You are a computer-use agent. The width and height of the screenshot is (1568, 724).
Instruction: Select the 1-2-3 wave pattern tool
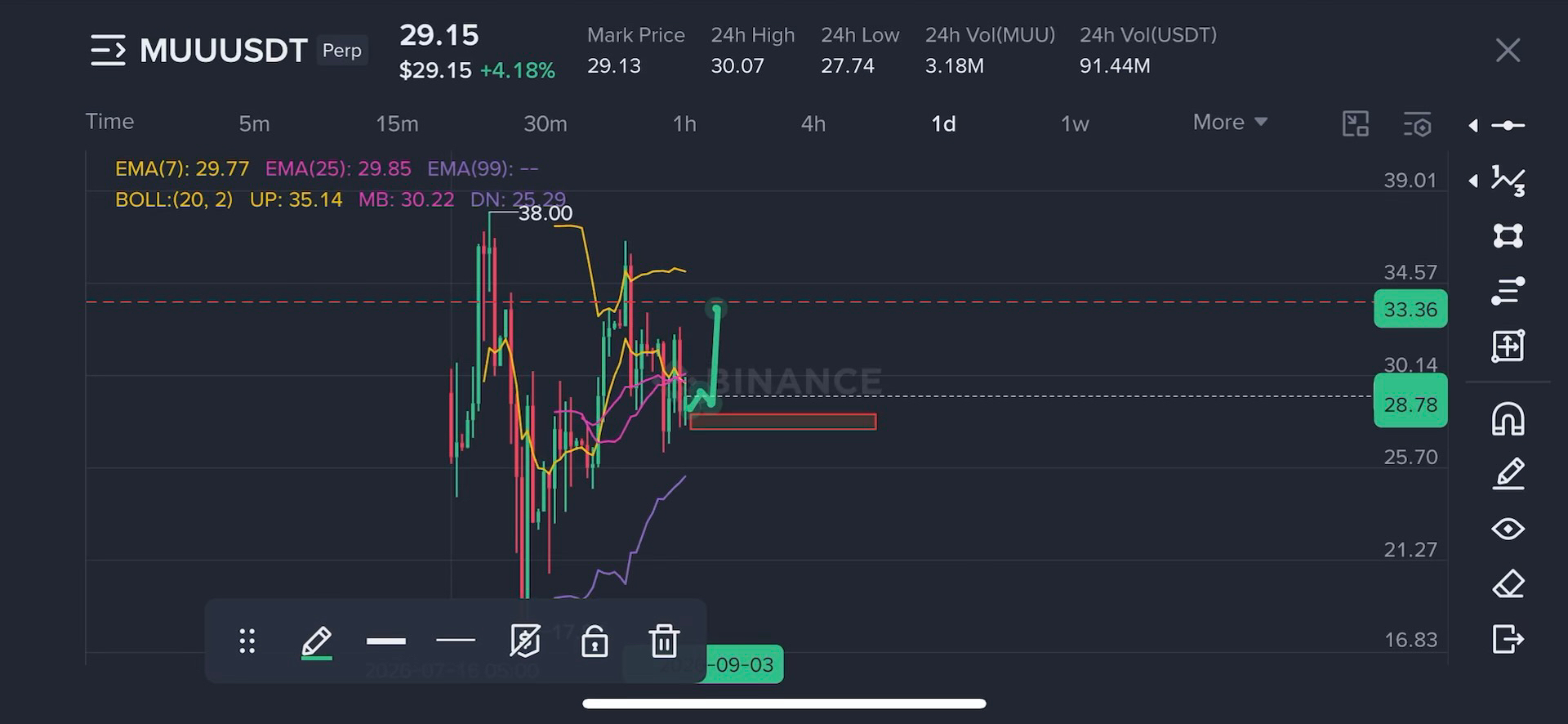click(x=1508, y=181)
